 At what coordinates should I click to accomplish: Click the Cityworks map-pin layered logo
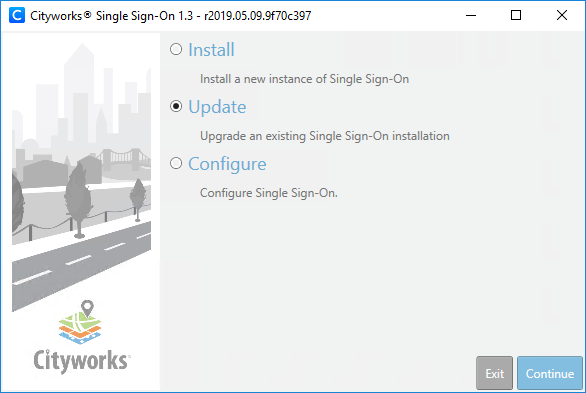(80, 322)
